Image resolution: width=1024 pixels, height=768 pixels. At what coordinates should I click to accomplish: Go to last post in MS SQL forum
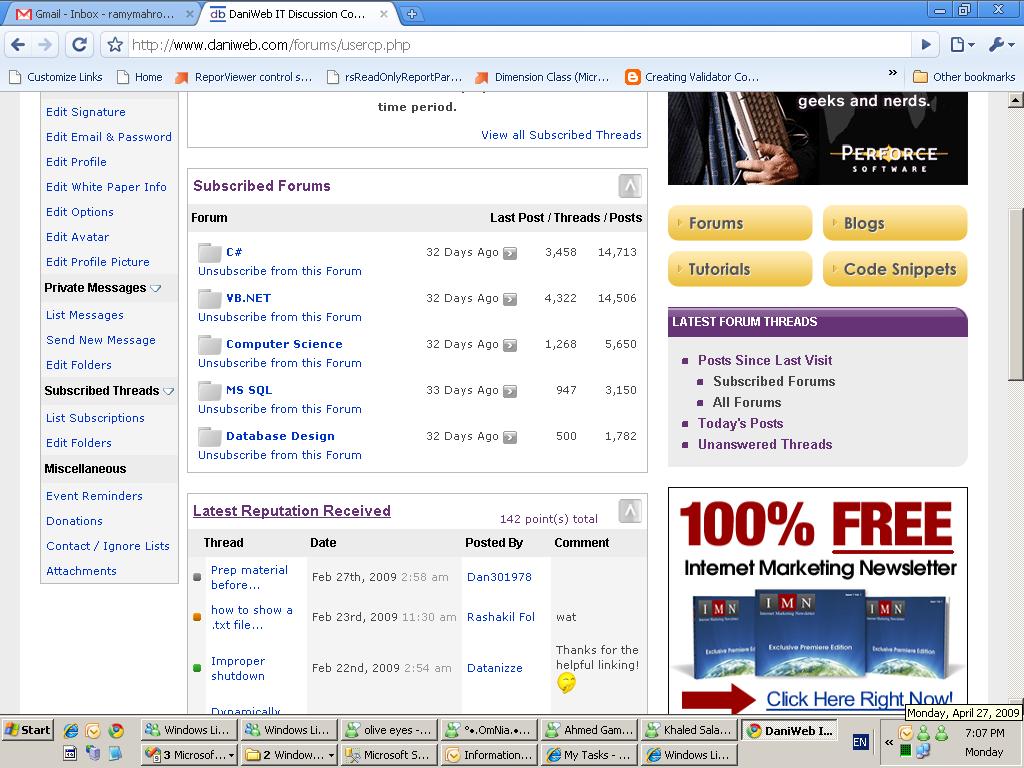point(510,391)
